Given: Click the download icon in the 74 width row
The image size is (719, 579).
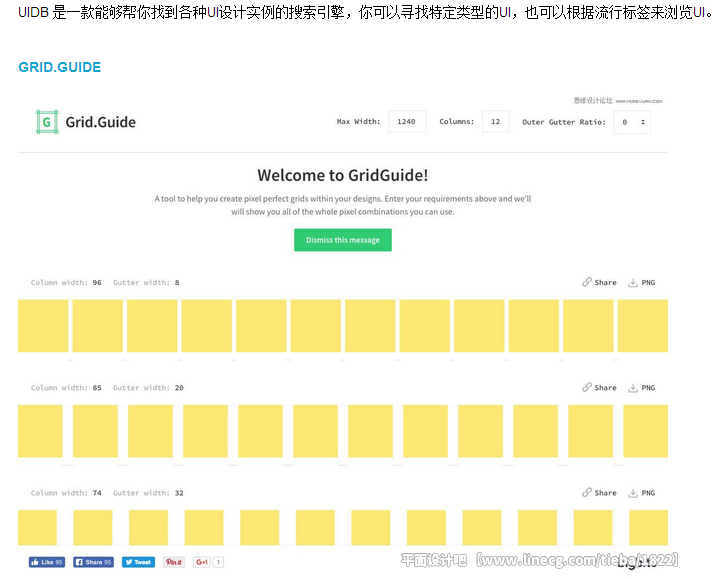Looking at the screenshot, I should click(x=633, y=493).
